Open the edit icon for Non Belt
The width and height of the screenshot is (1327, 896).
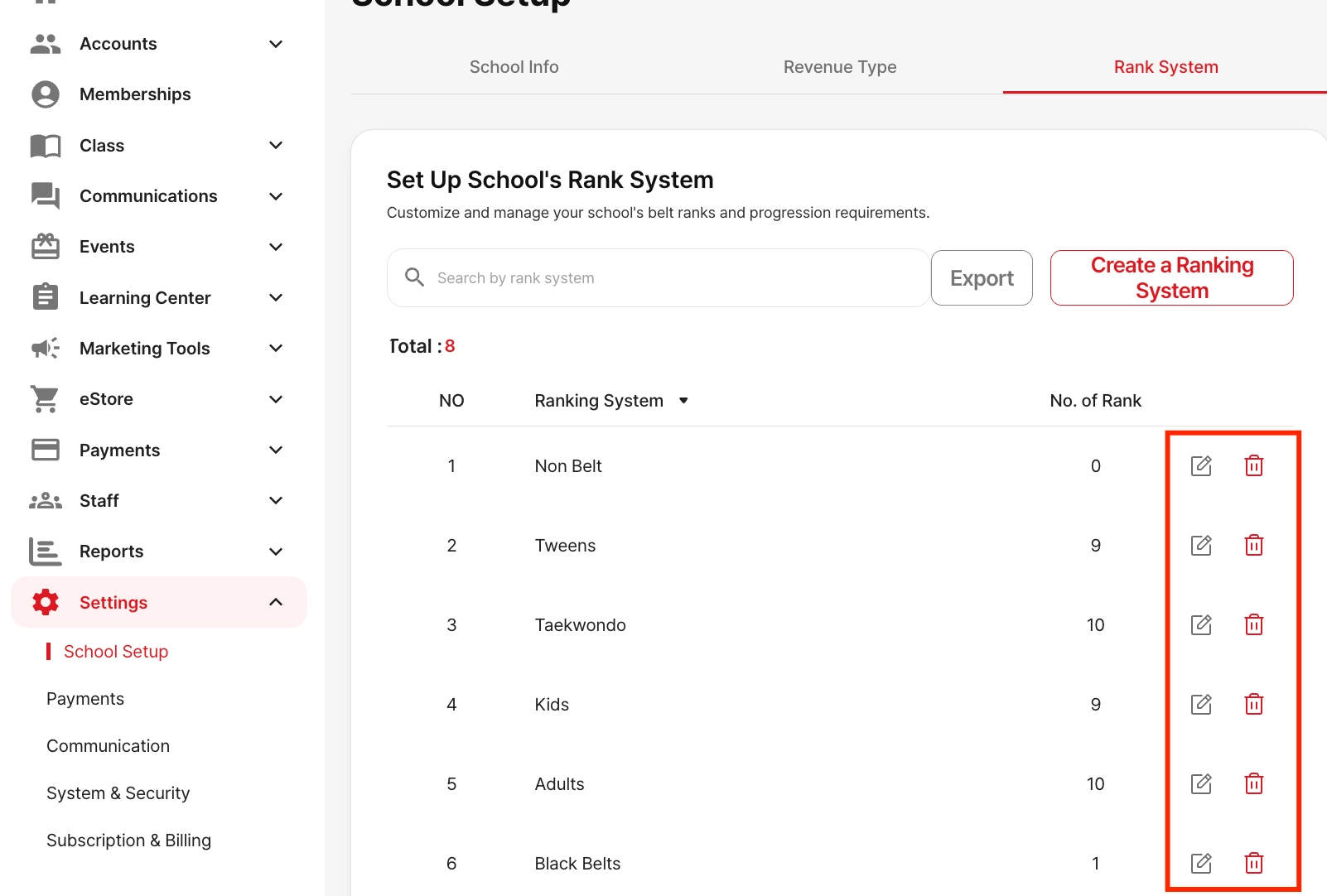click(x=1202, y=465)
